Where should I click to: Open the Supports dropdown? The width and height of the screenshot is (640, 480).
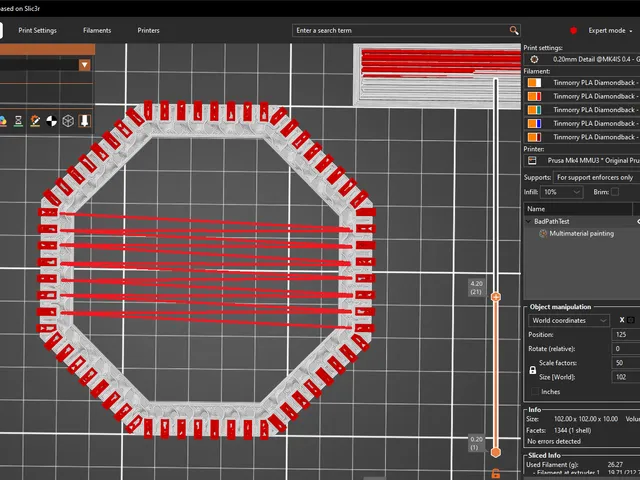tap(597, 178)
